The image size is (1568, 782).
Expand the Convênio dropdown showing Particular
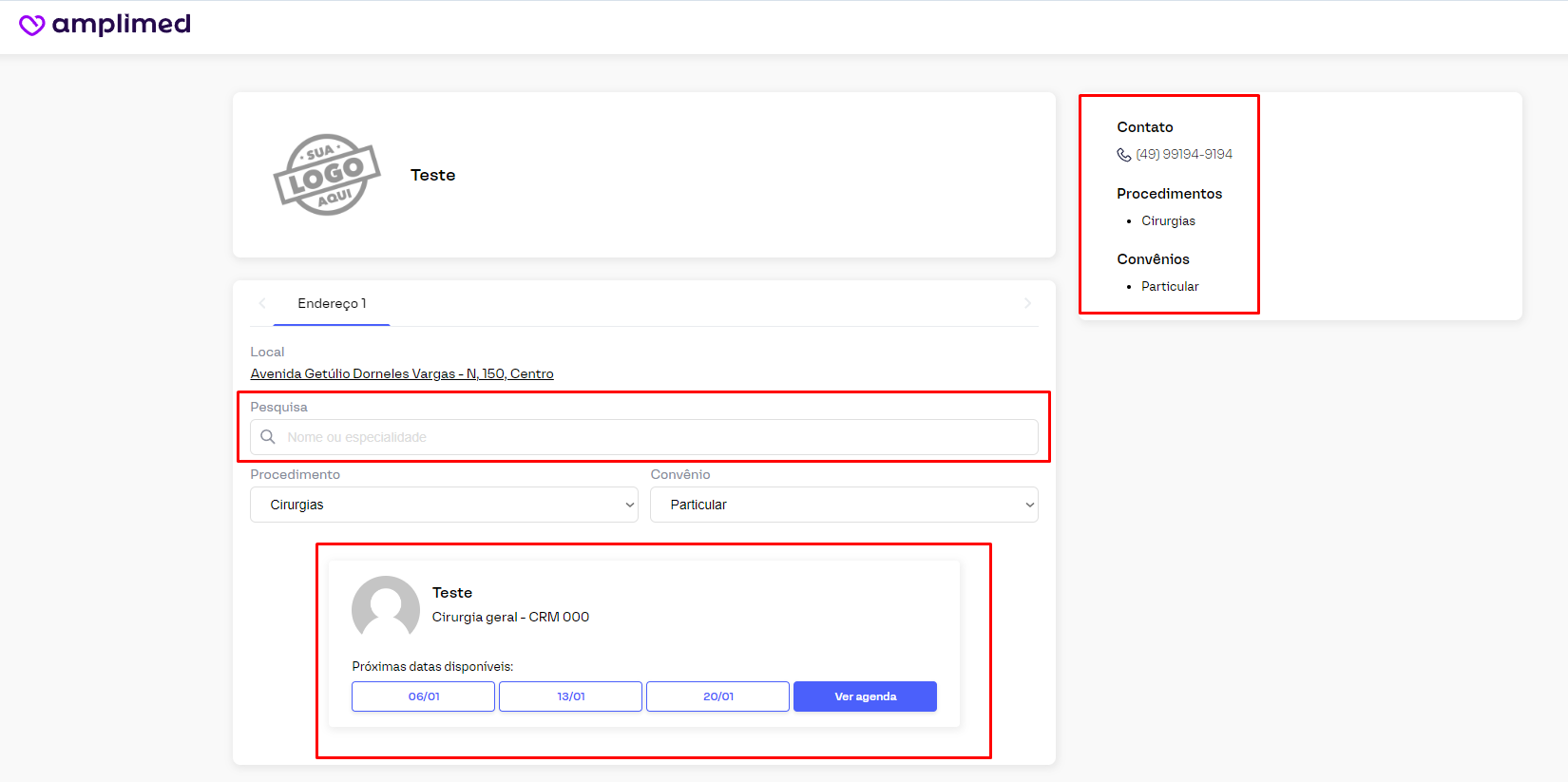tap(844, 505)
